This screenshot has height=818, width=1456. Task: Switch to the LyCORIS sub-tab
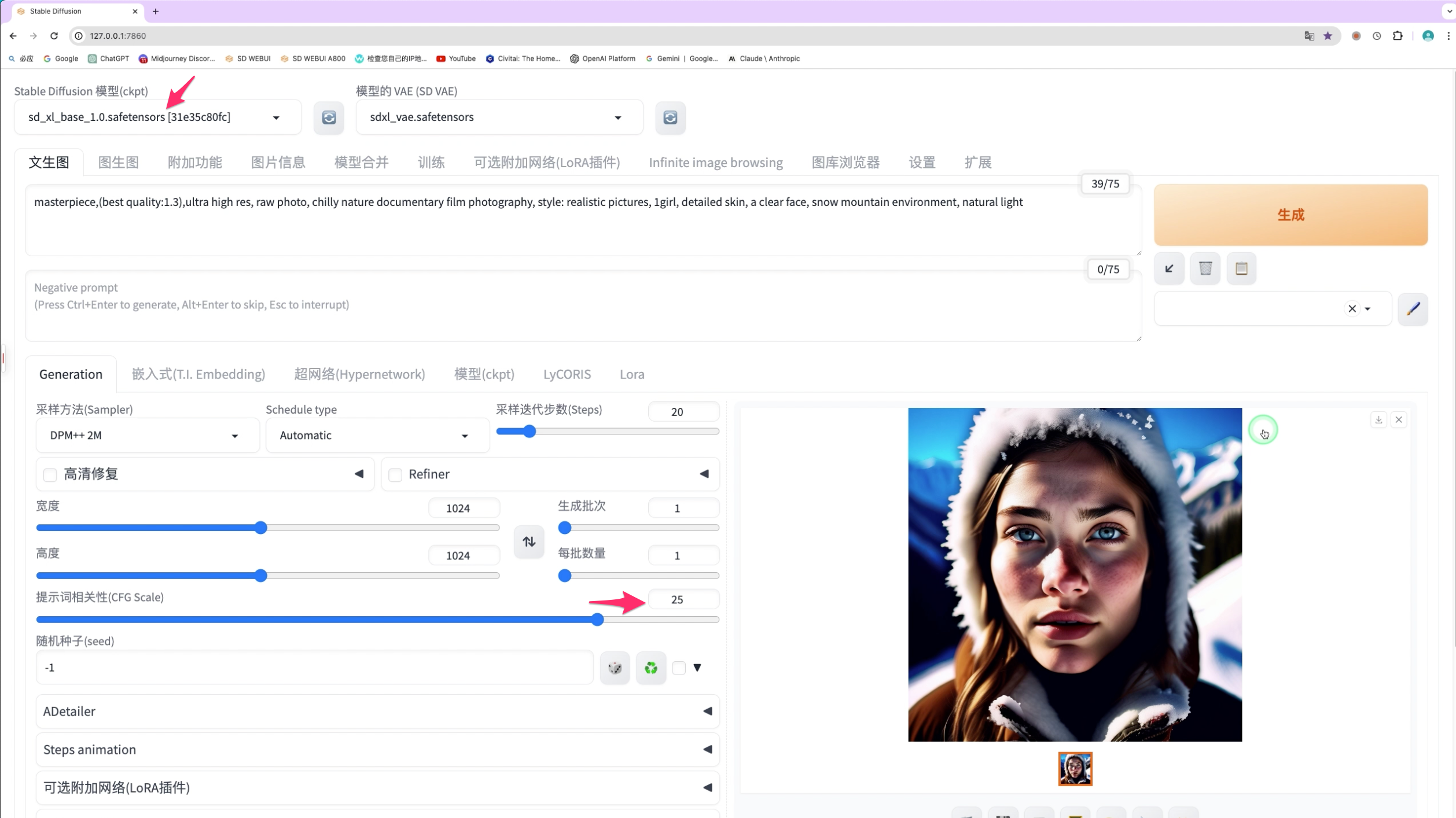[x=567, y=374]
